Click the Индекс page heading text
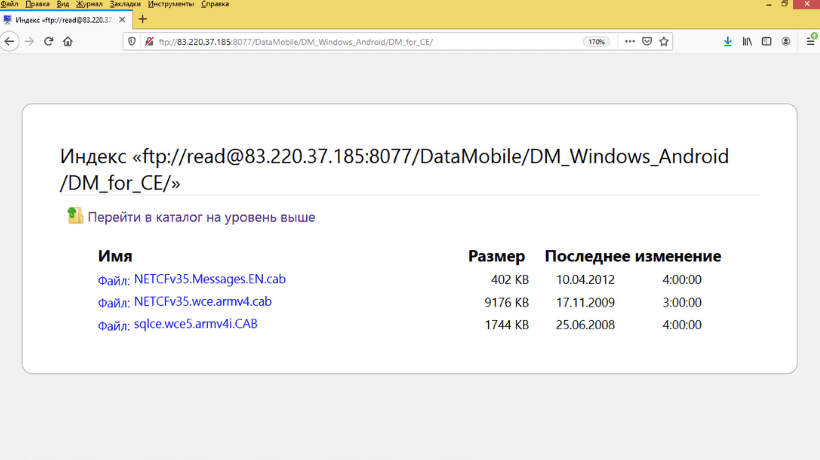820x460 pixels. click(x=394, y=169)
